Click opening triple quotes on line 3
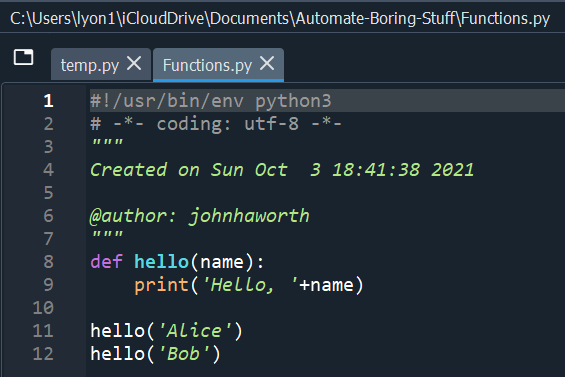 tap(107, 143)
